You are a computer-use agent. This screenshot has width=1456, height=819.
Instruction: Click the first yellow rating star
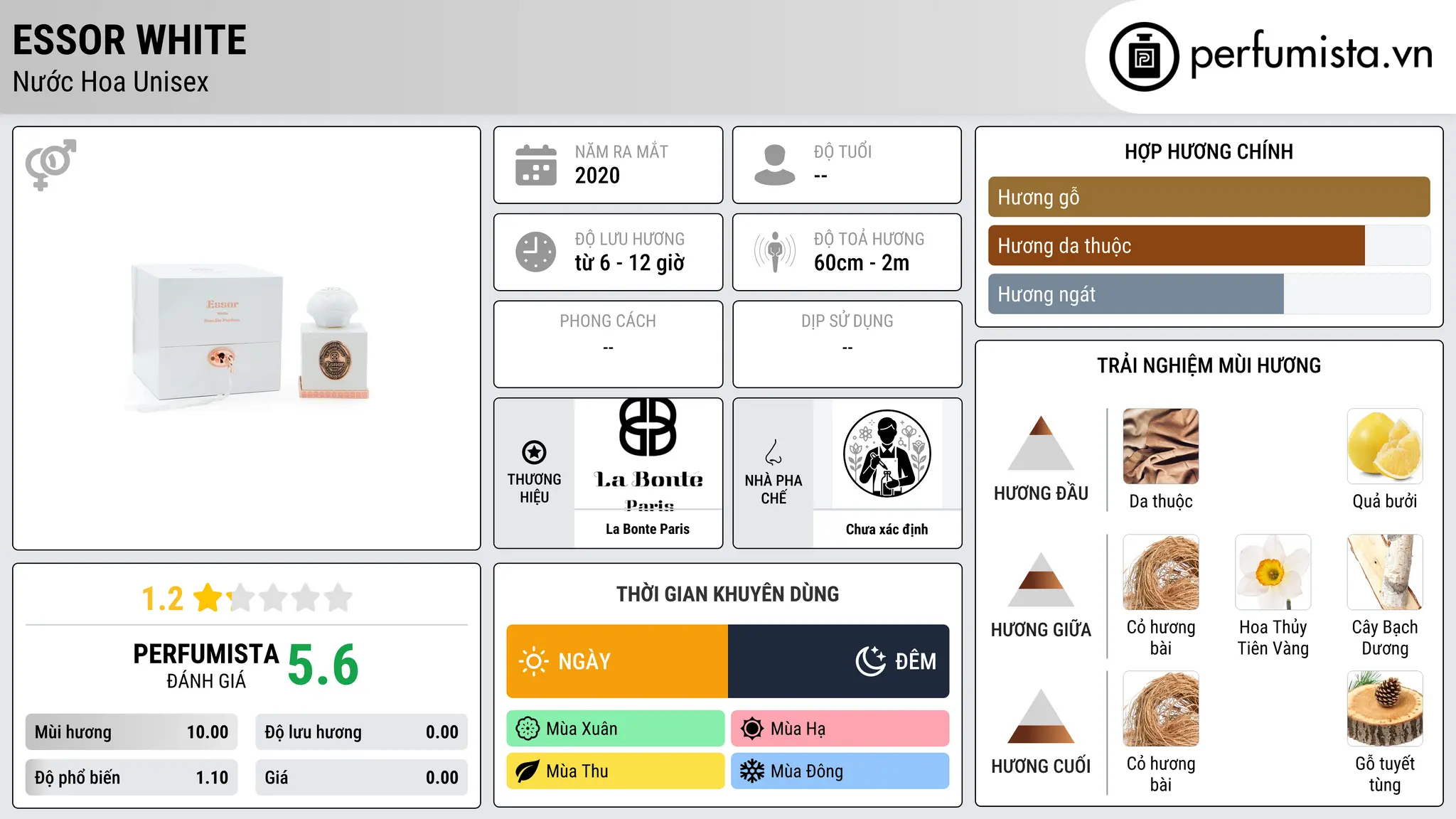coord(208,598)
